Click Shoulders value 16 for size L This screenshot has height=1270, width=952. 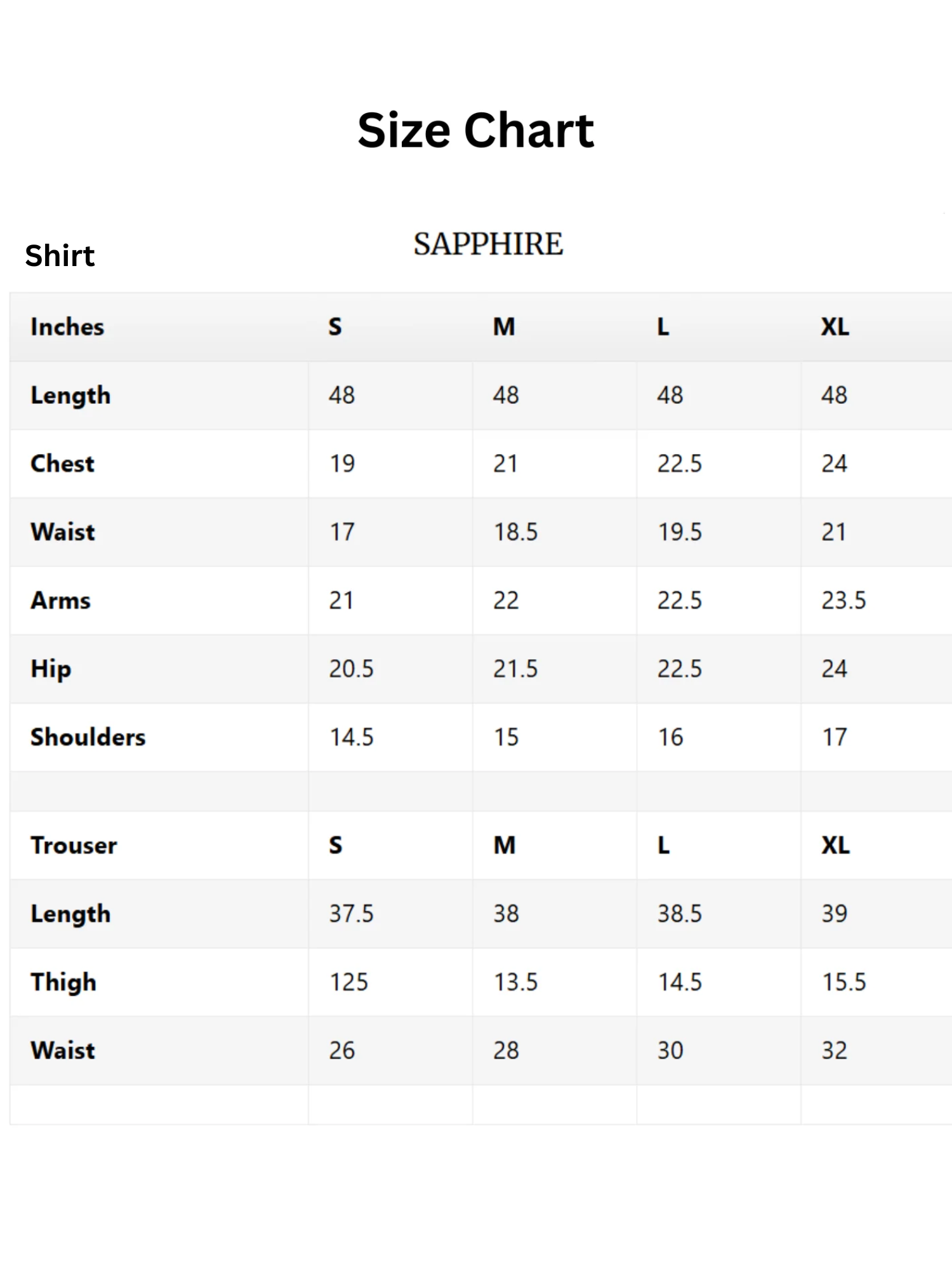(670, 737)
